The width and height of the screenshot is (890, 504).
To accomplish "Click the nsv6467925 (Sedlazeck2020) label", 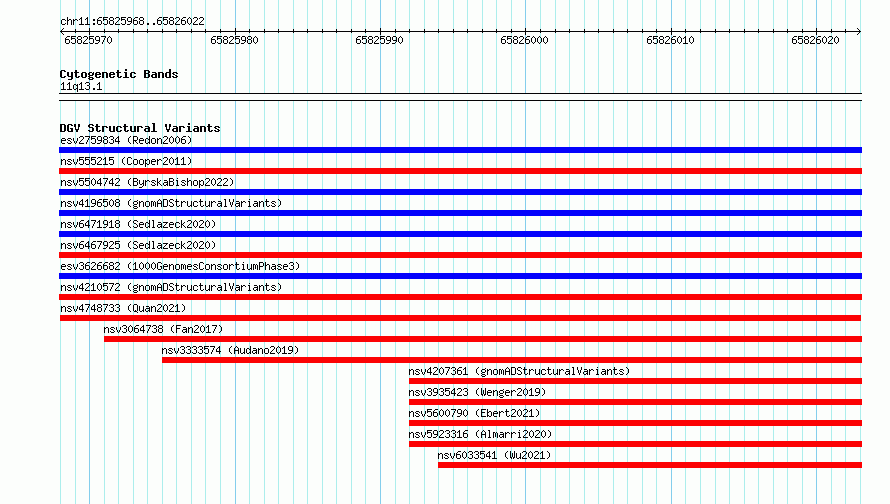I will (138, 245).
